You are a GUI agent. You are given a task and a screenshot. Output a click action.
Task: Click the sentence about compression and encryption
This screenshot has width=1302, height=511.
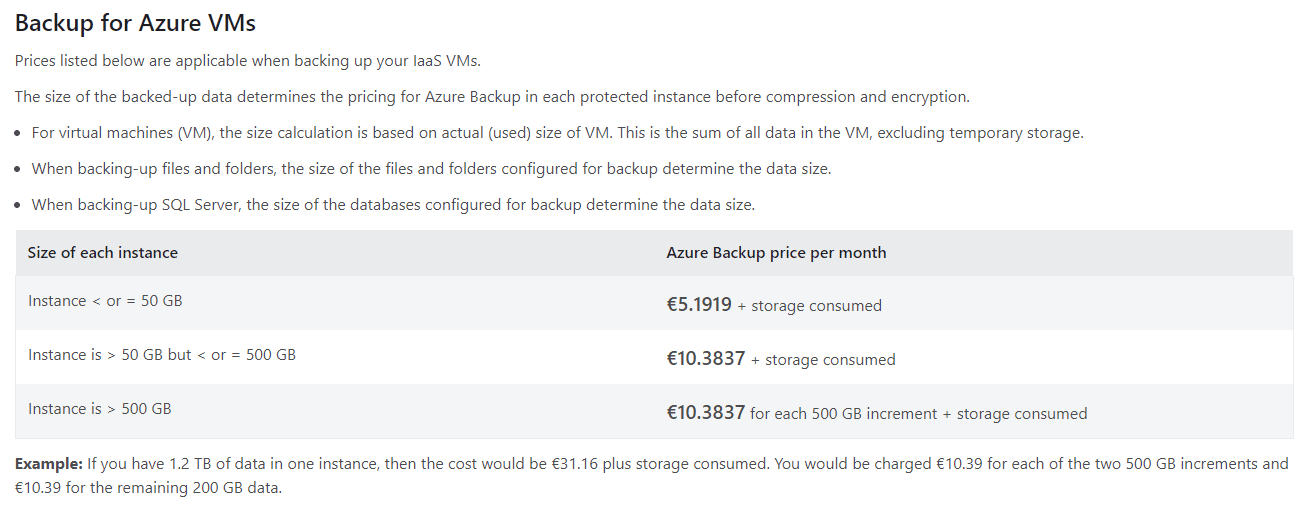click(x=492, y=97)
